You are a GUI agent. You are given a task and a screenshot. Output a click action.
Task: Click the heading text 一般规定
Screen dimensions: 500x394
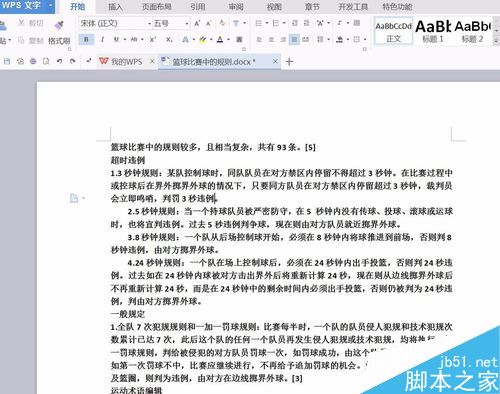click(x=128, y=314)
